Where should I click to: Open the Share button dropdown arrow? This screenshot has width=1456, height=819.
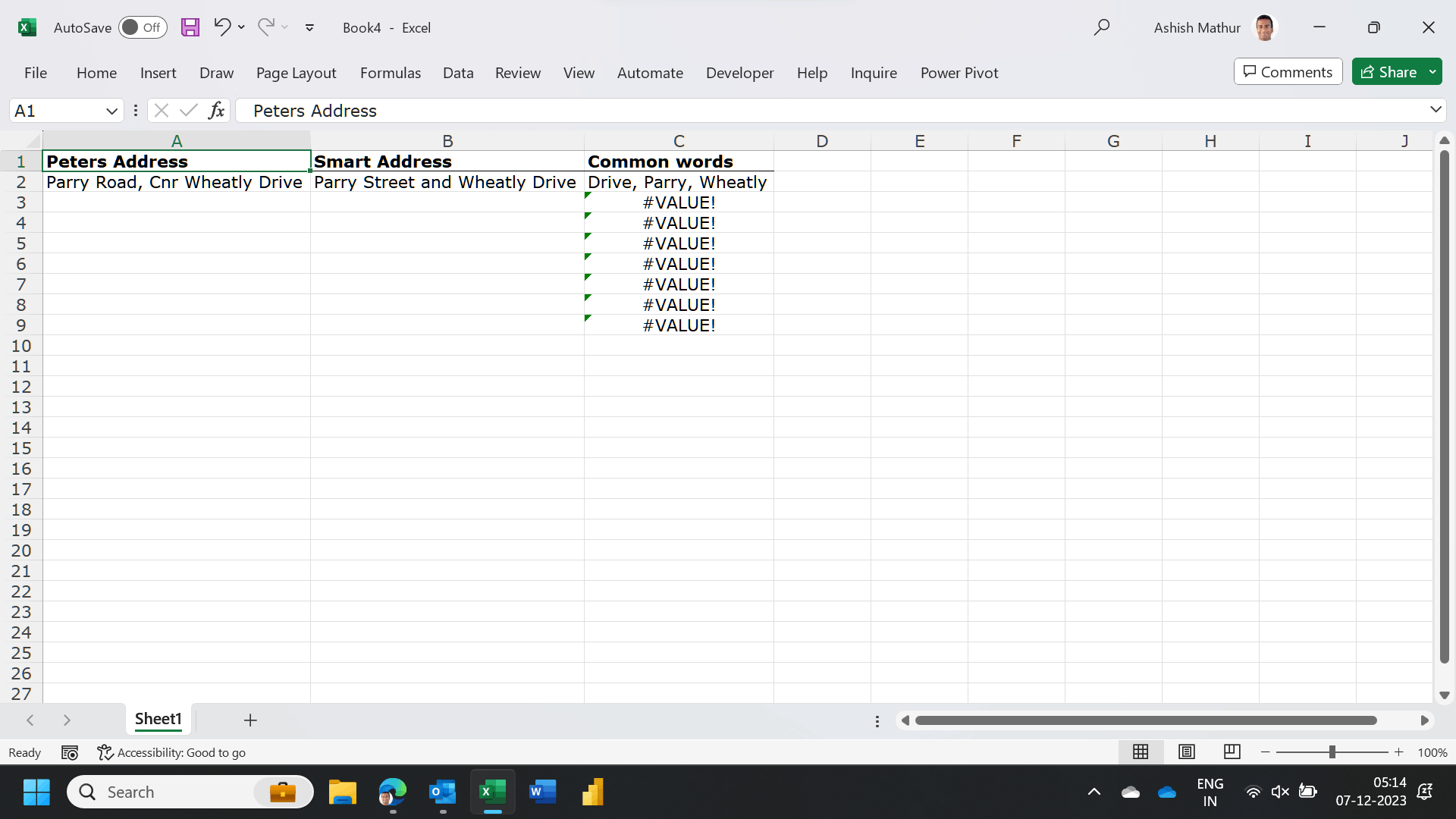(1432, 72)
